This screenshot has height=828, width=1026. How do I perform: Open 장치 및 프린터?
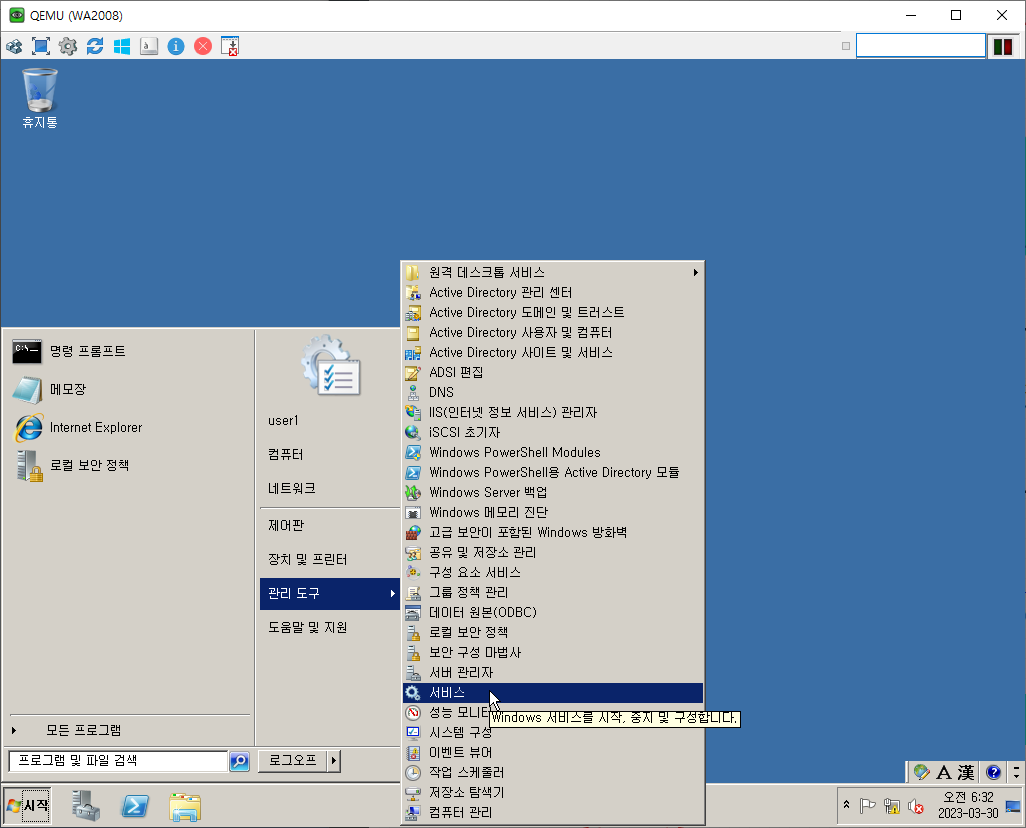coord(308,560)
